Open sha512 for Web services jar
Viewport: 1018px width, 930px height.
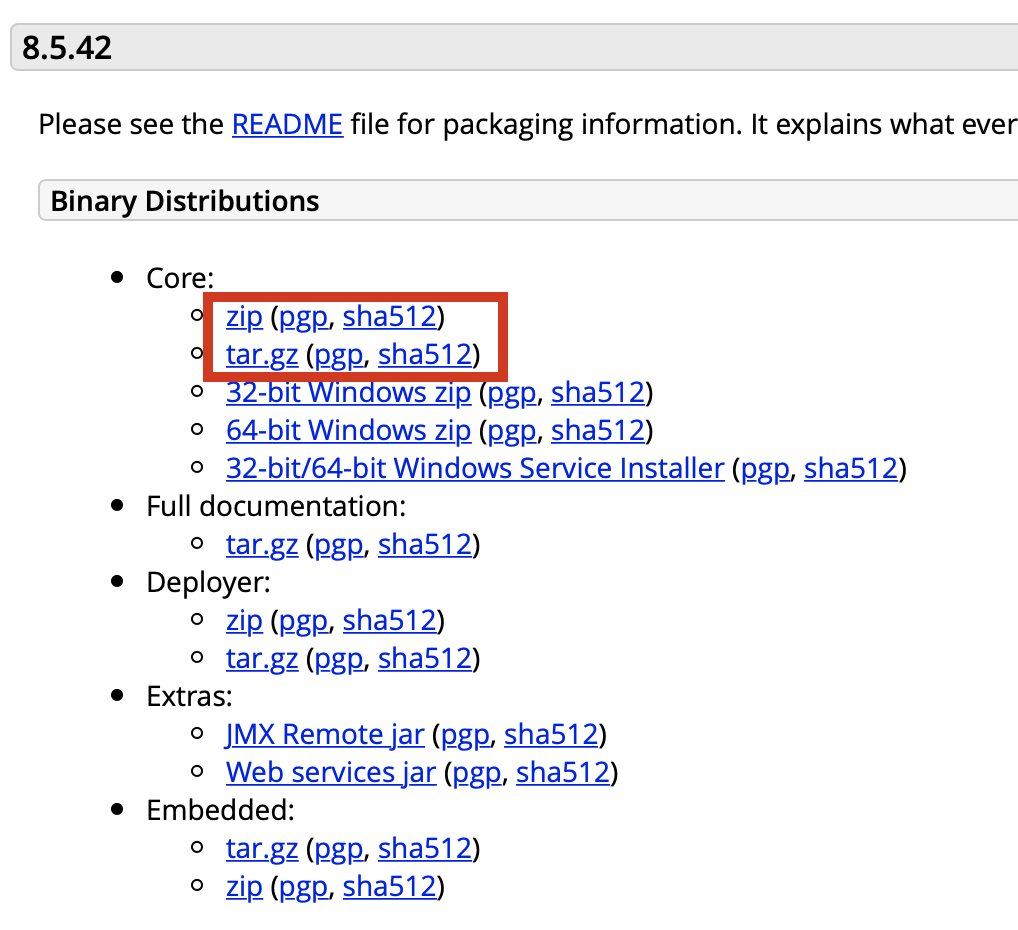[x=563, y=773]
